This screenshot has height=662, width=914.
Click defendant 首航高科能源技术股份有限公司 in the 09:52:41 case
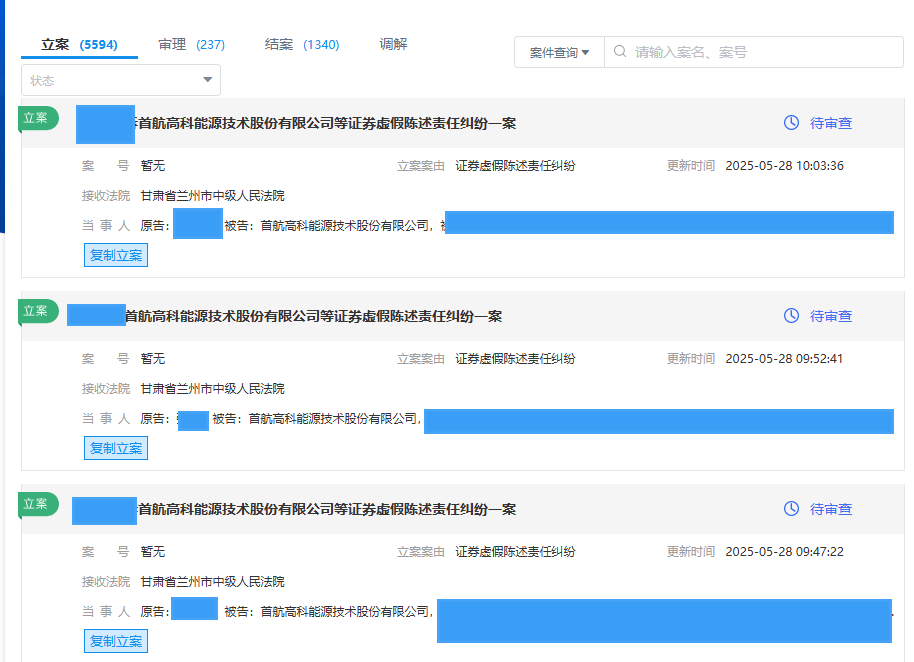tap(333, 418)
